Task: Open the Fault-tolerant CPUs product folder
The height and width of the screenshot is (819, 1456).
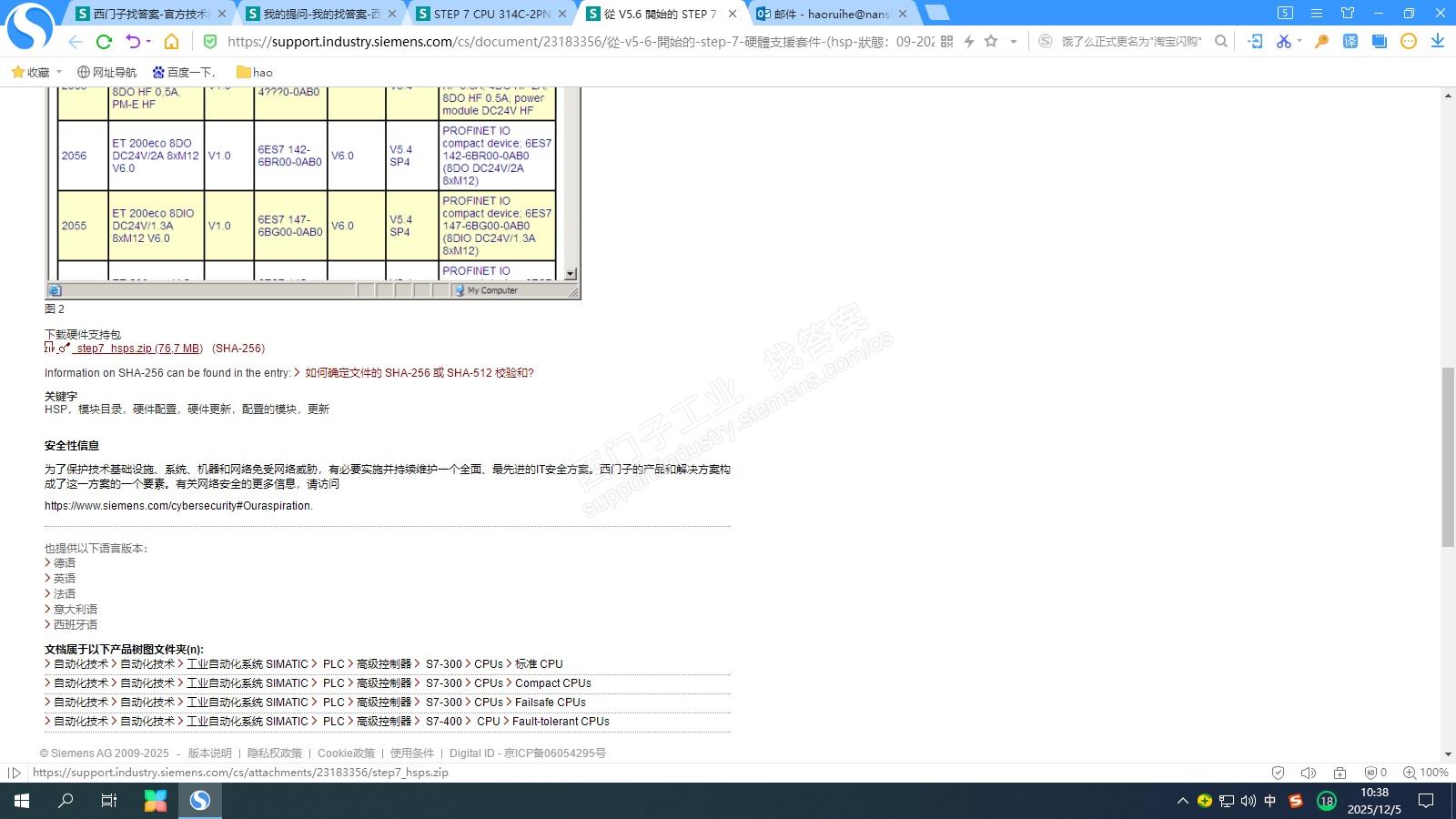Action: tap(561, 722)
